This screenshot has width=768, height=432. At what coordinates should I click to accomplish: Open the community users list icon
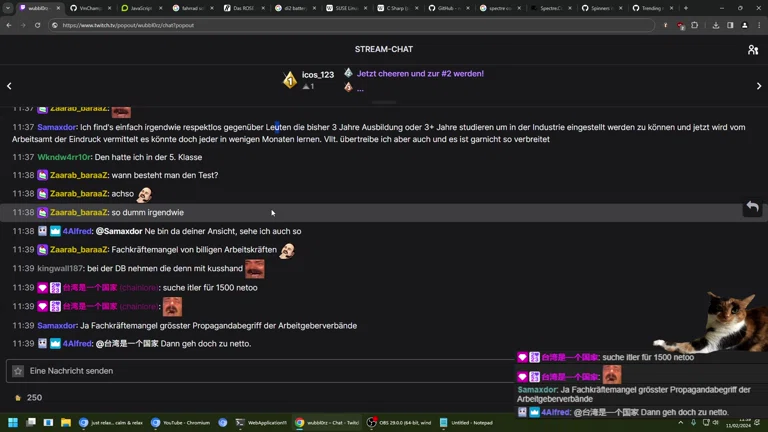752,49
